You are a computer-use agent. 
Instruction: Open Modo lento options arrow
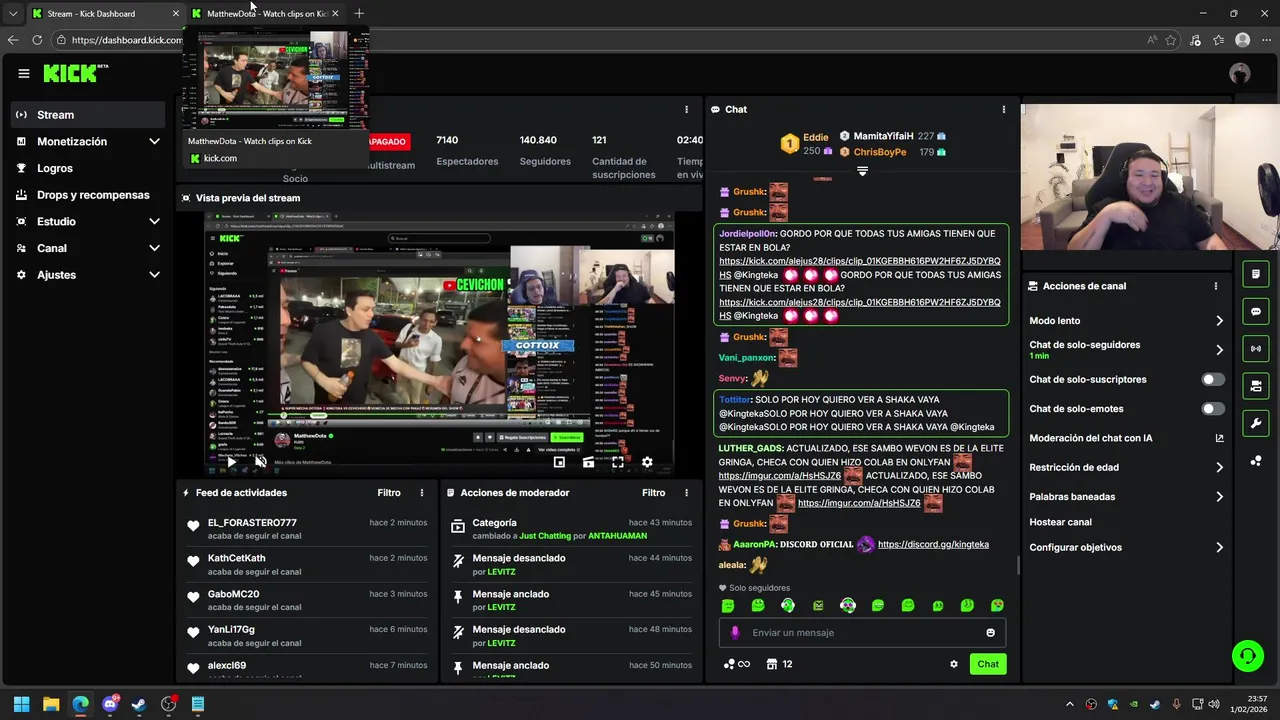point(1219,321)
